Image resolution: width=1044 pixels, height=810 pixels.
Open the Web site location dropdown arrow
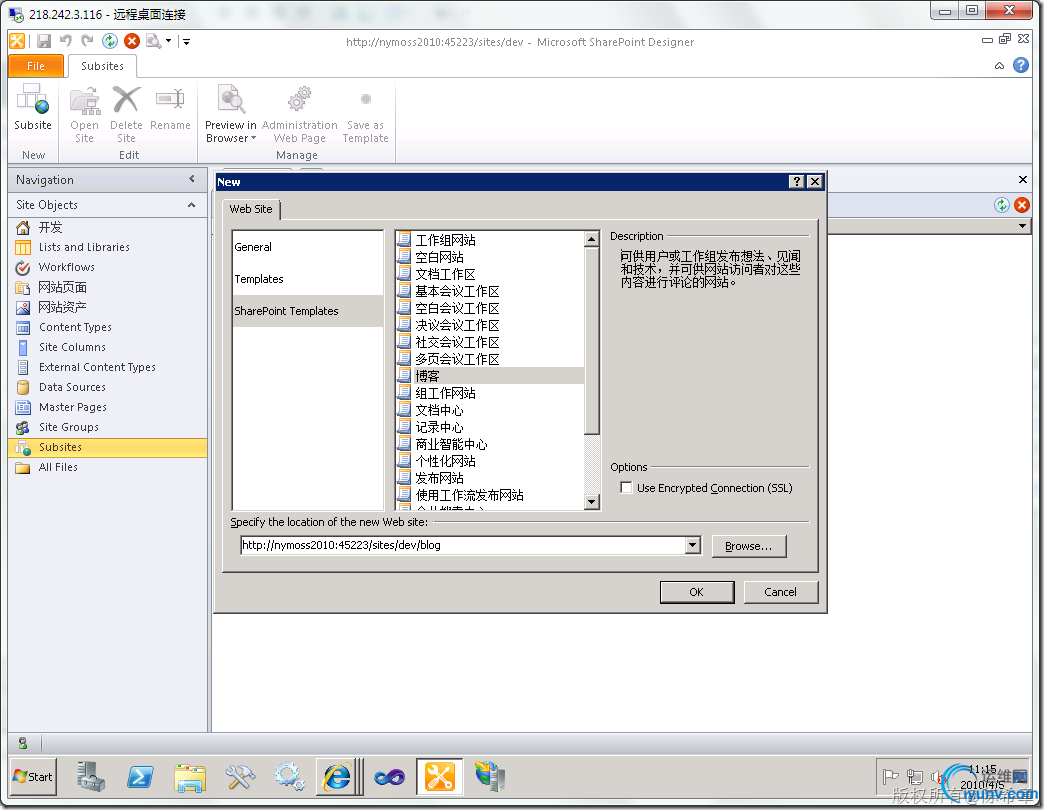tap(692, 546)
